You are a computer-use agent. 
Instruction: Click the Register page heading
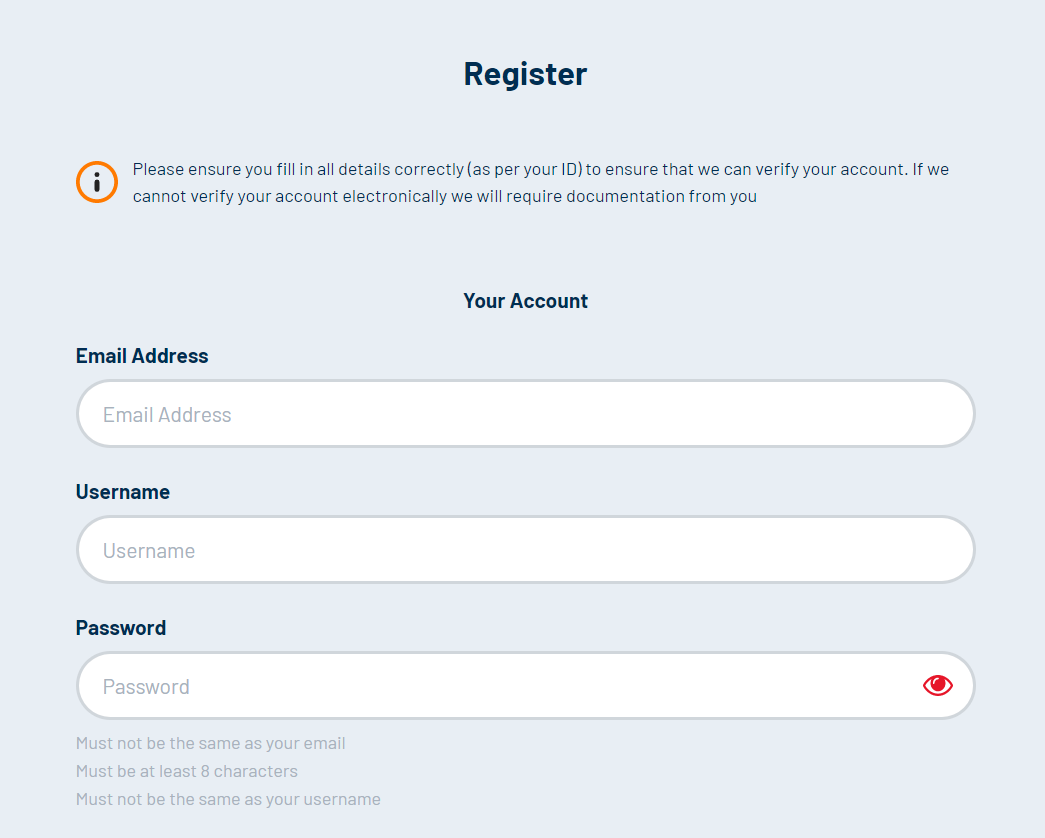click(x=525, y=74)
